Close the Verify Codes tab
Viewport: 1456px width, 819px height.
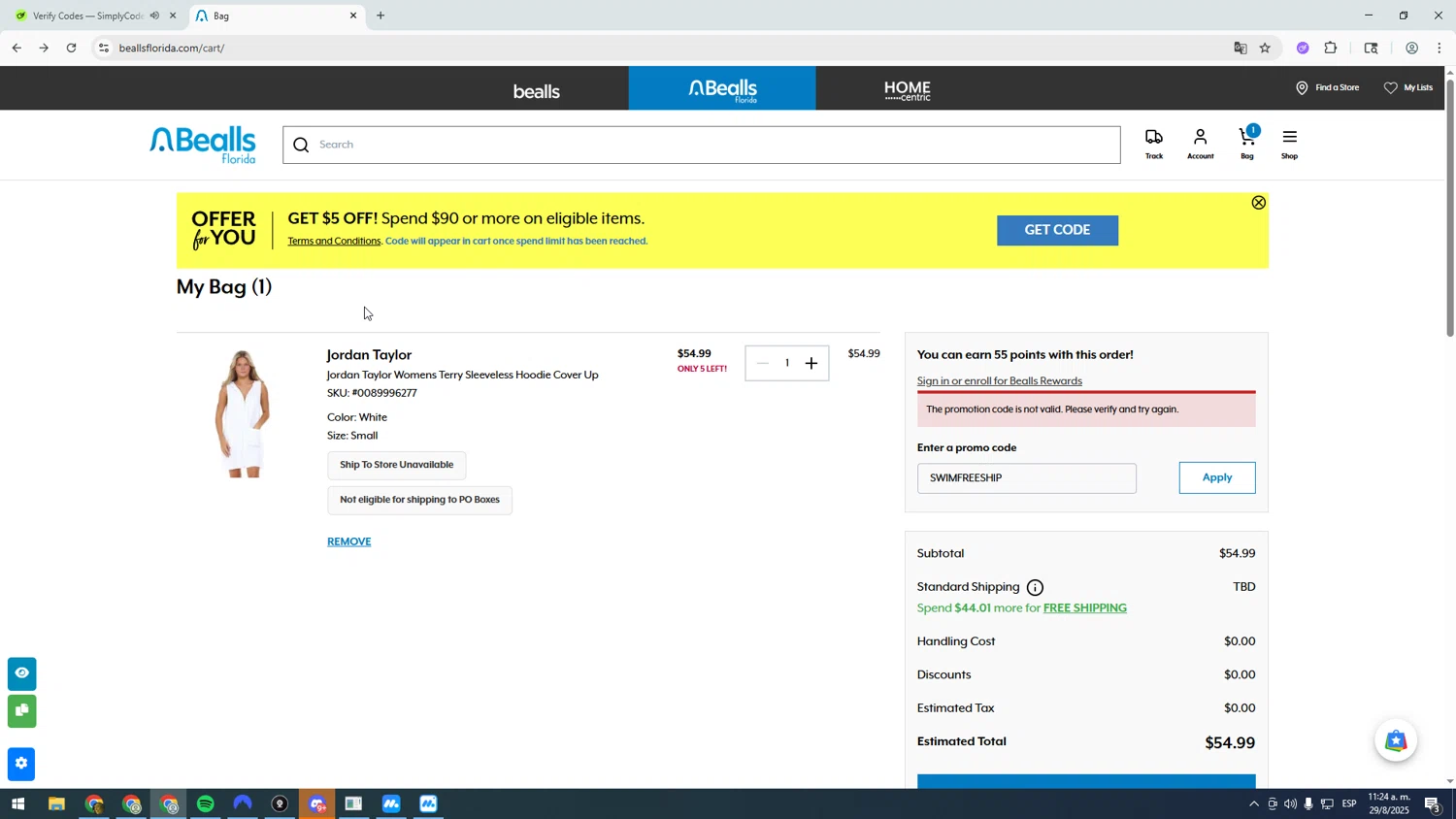click(x=173, y=16)
